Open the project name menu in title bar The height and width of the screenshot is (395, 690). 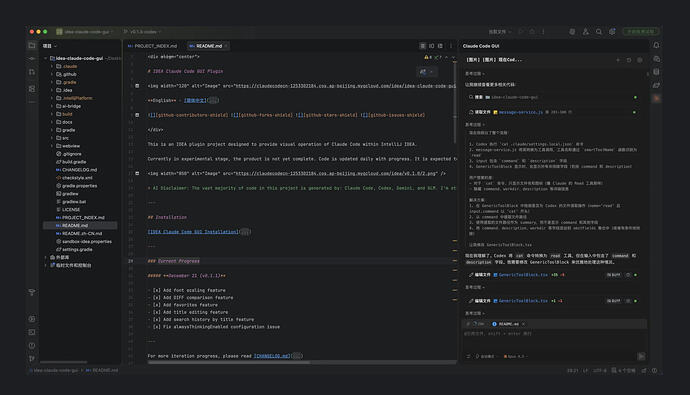point(84,32)
